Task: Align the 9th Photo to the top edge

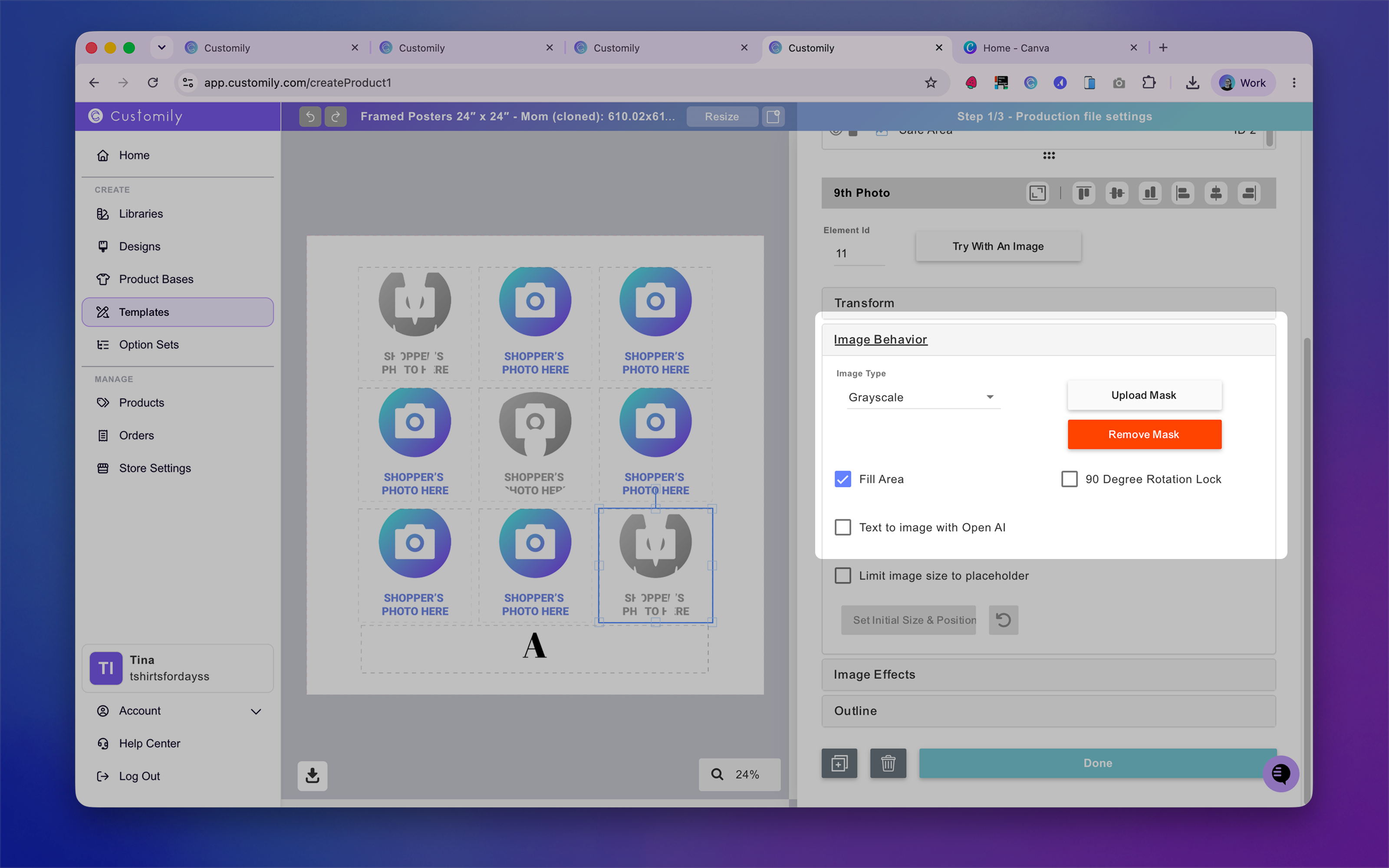Action: [x=1084, y=193]
